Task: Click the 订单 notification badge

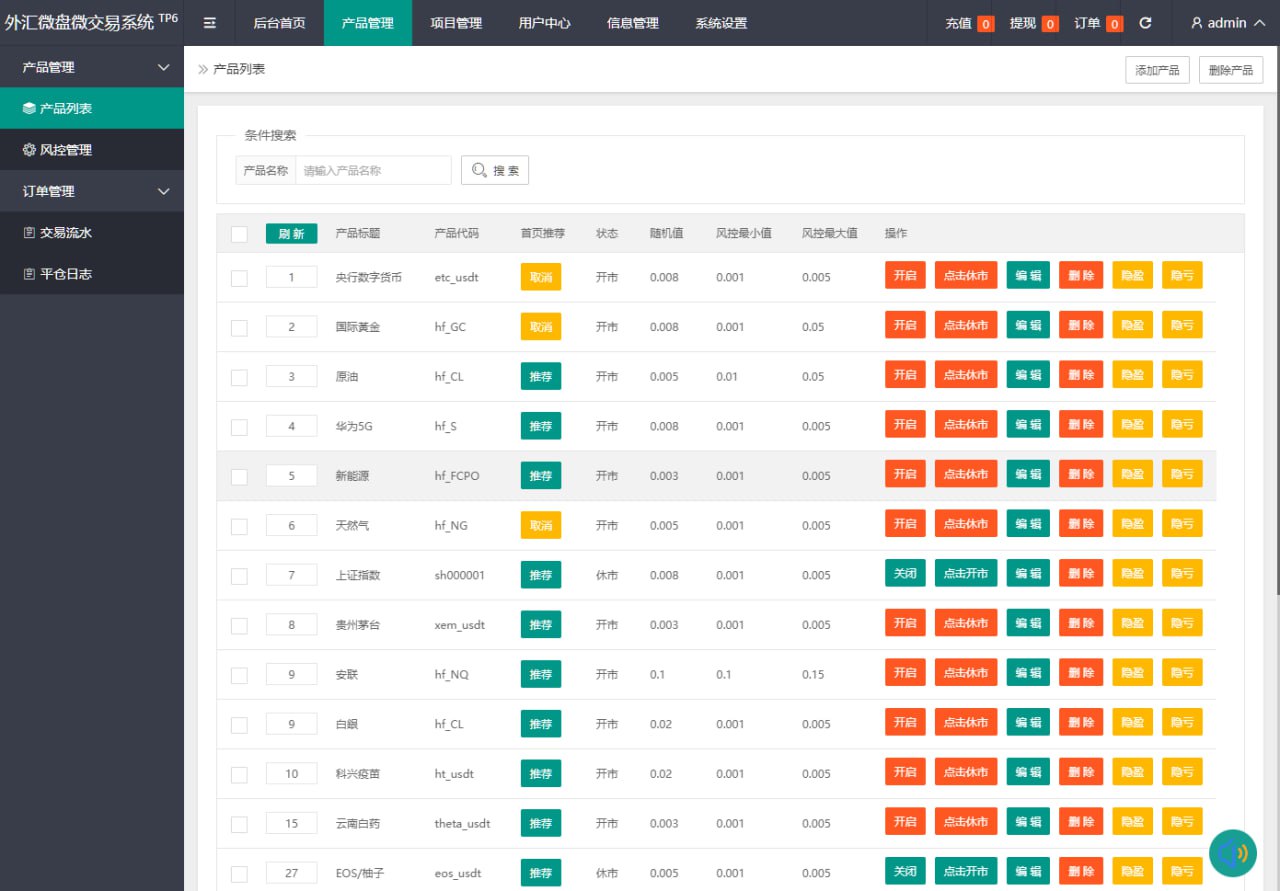Action: pos(1115,24)
